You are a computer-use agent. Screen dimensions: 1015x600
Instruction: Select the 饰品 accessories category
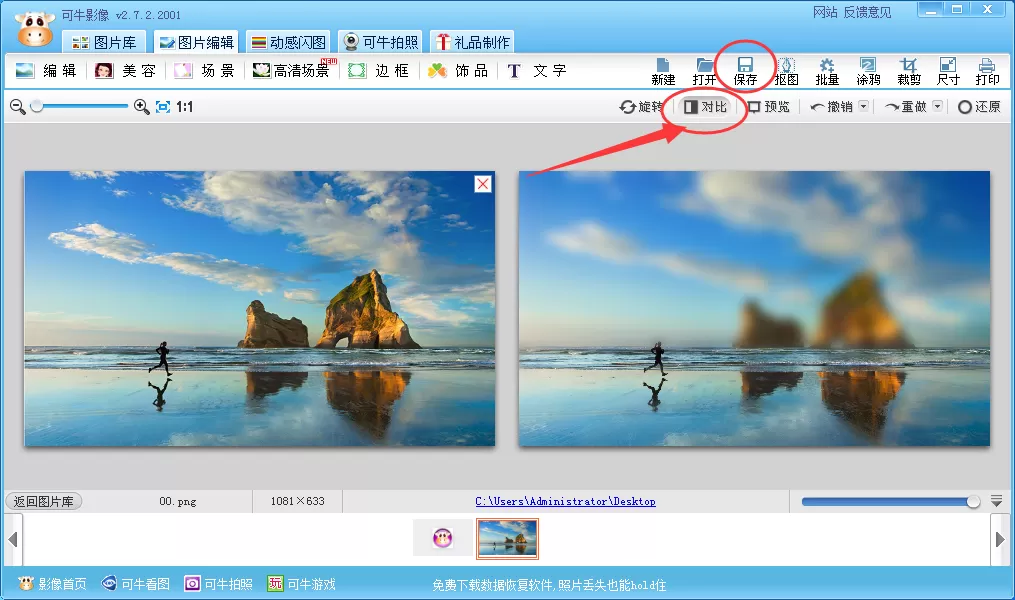(458, 71)
